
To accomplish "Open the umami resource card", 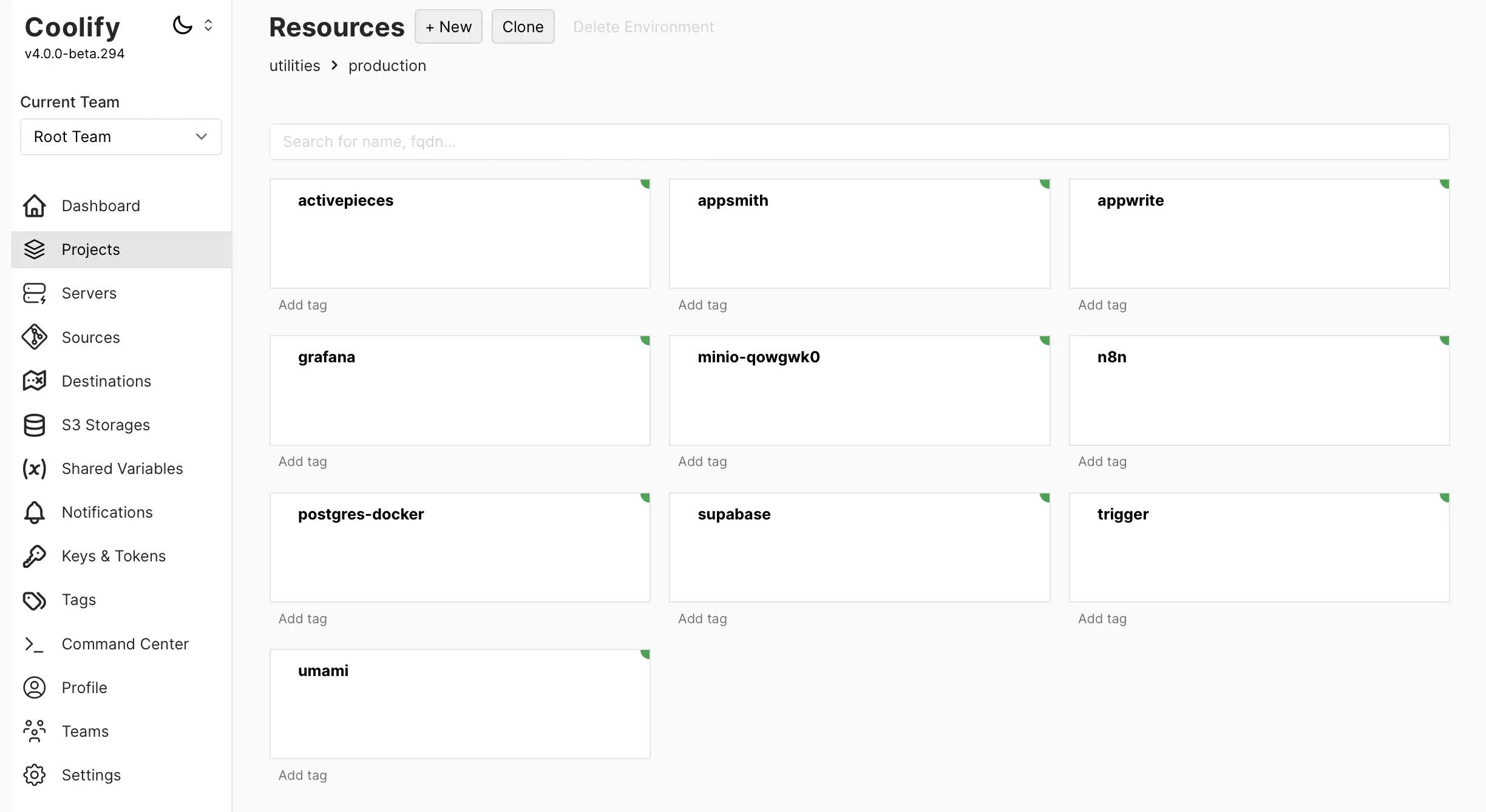I will pyautogui.click(x=460, y=704).
